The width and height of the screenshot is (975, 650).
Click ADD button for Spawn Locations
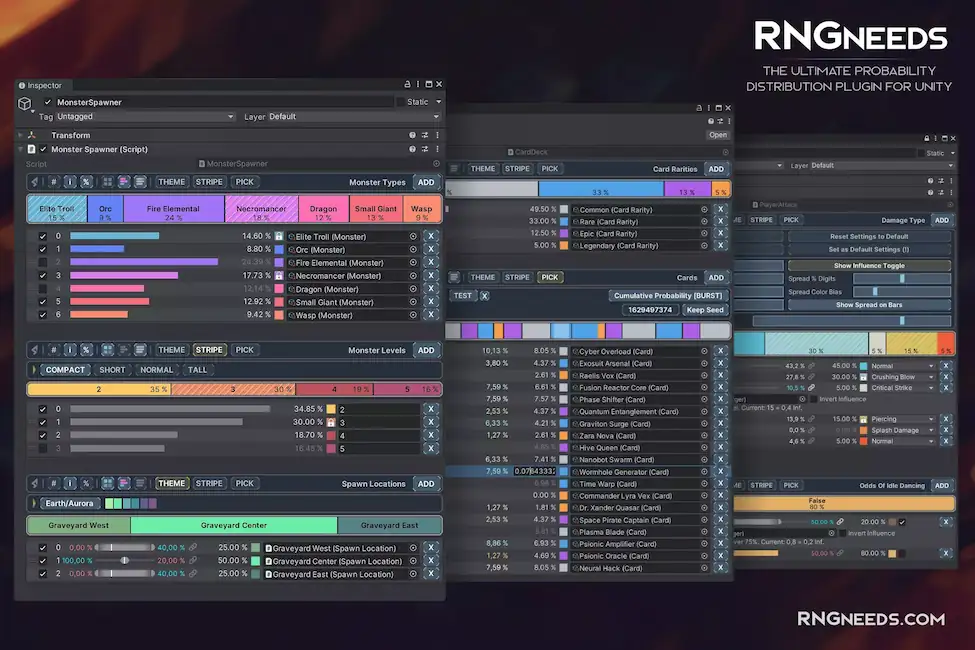426,484
